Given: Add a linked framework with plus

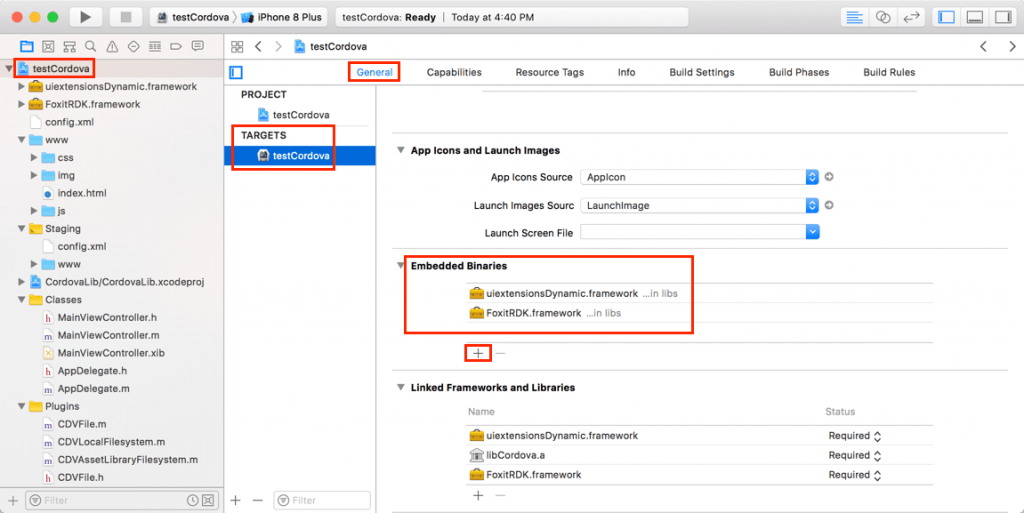Looking at the screenshot, I should click(478, 495).
